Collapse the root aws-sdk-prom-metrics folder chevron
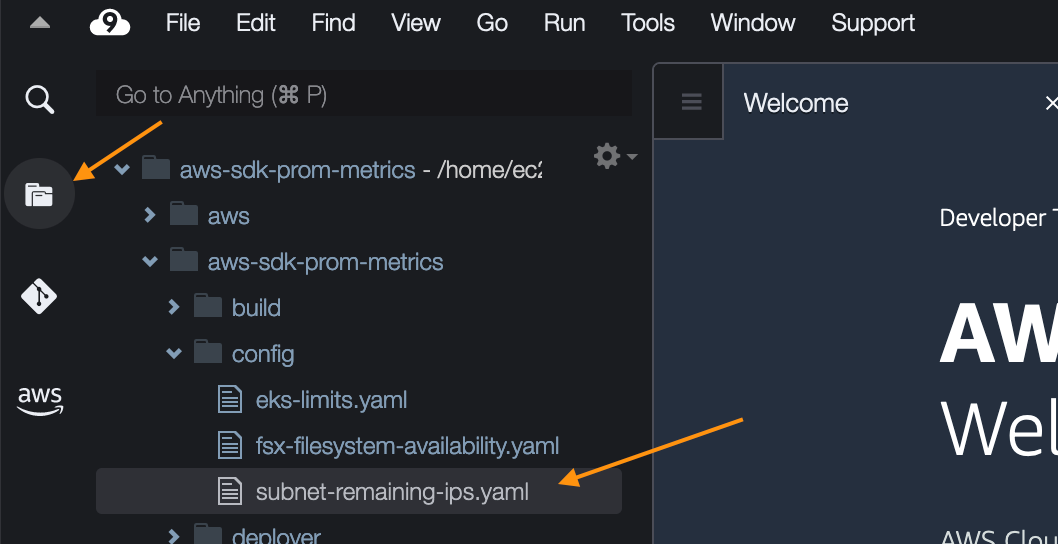 (122, 169)
